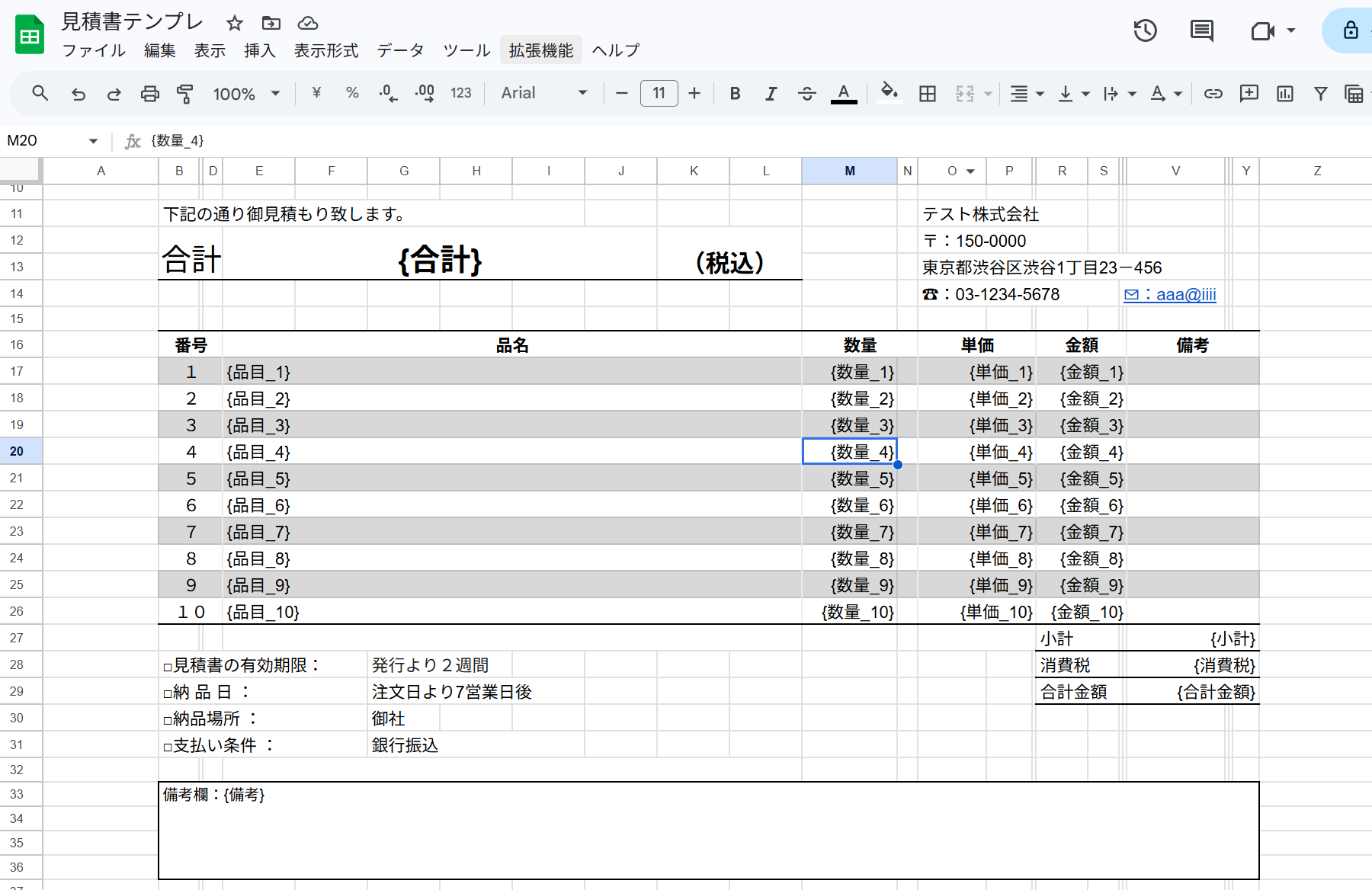Format as currency with yen icon
This screenshot has height=890, width=1372.
point(316,93)
